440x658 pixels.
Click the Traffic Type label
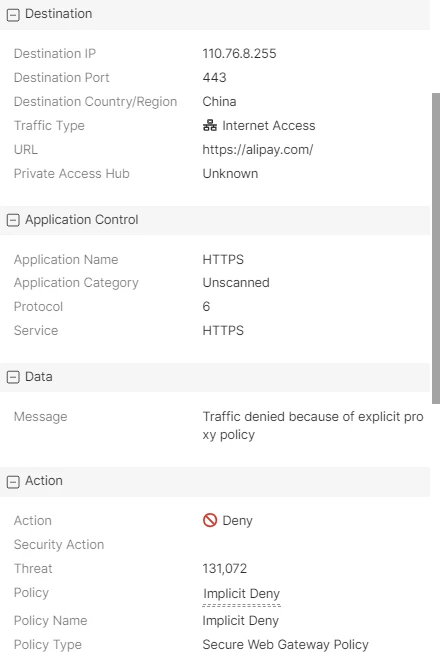click(49, 125)
